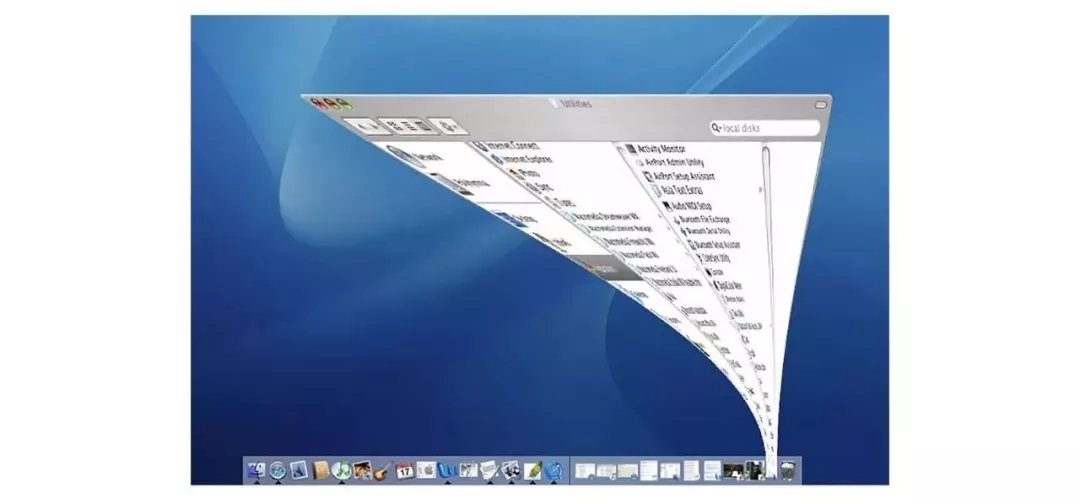Click Finder back/forward navigation button
The width and height of the screenshot is (1080, 504).
coord(368,127)
